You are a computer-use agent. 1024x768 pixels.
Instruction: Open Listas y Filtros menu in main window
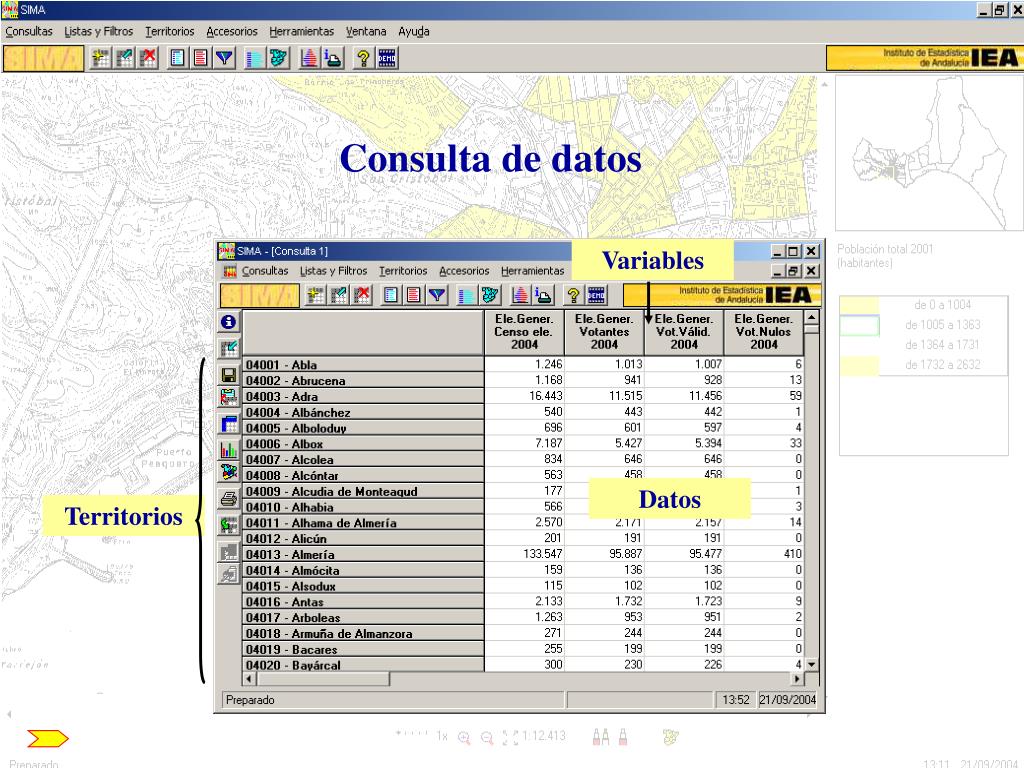point(99,31)
